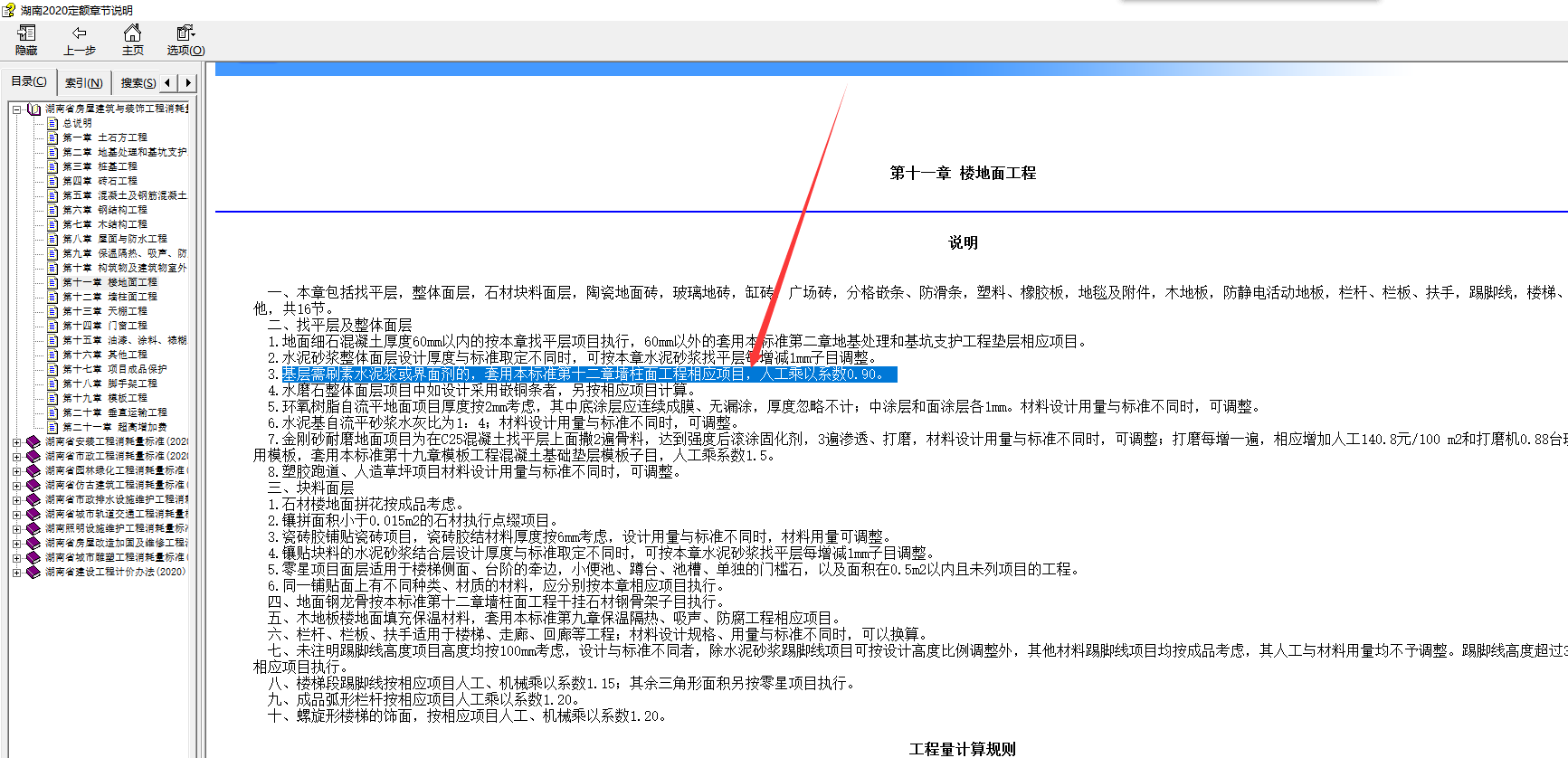Click the page icon beside 第九章 保温隔热
The image size is (1568, 758).
[x=52, y=253]
